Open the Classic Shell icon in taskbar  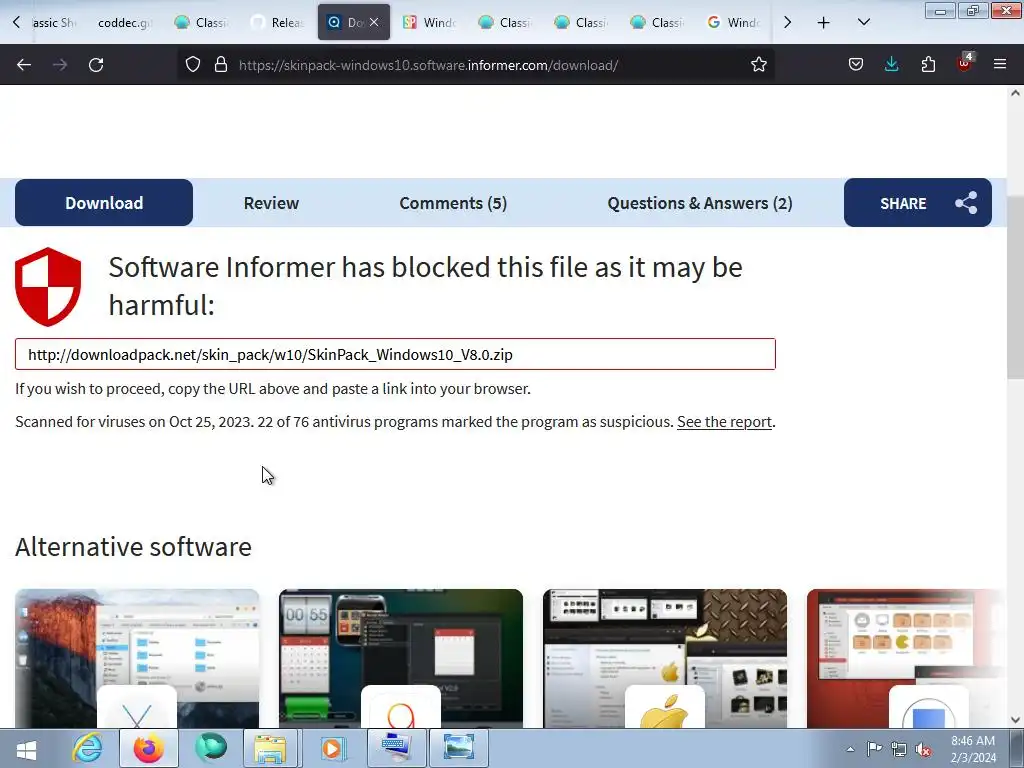[x=211, y=748]
